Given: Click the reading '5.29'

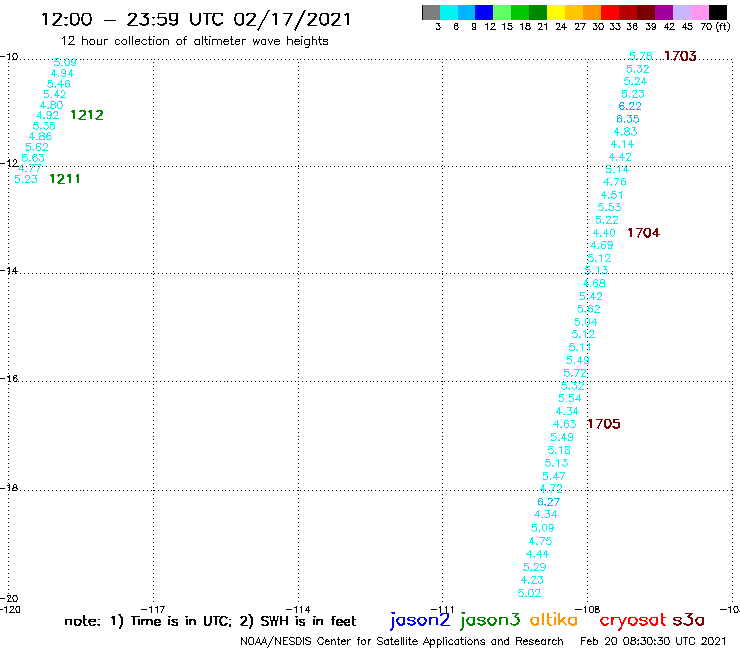Looking at the screenshot, I should 535,567.
